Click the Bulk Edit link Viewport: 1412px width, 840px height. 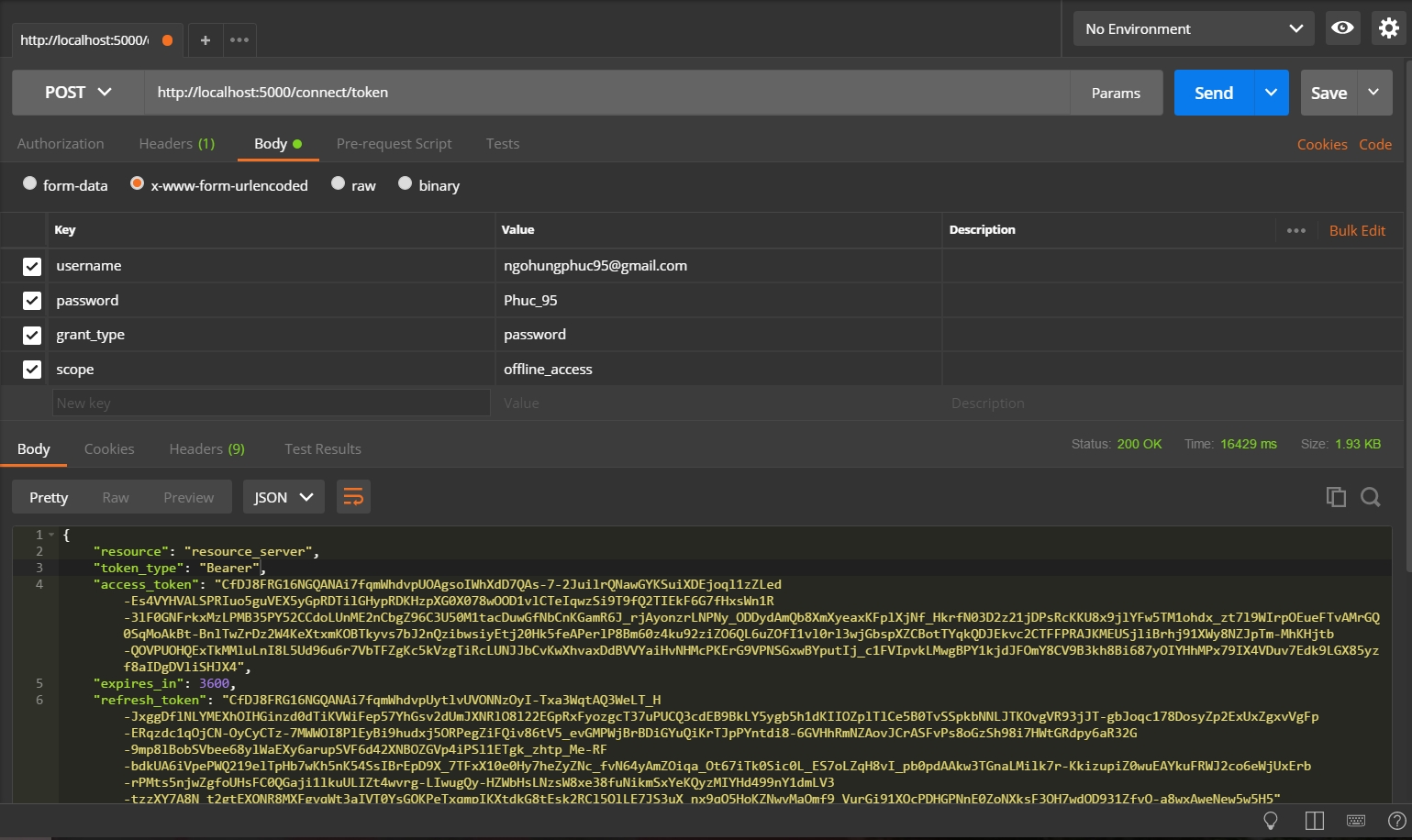(1357, 230)
